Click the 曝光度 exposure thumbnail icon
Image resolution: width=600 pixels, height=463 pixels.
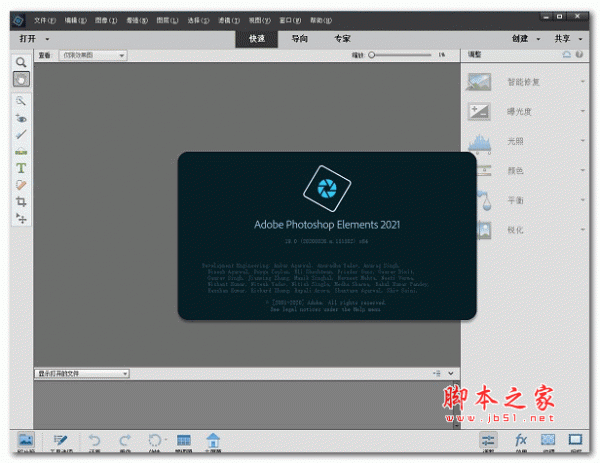479,112
